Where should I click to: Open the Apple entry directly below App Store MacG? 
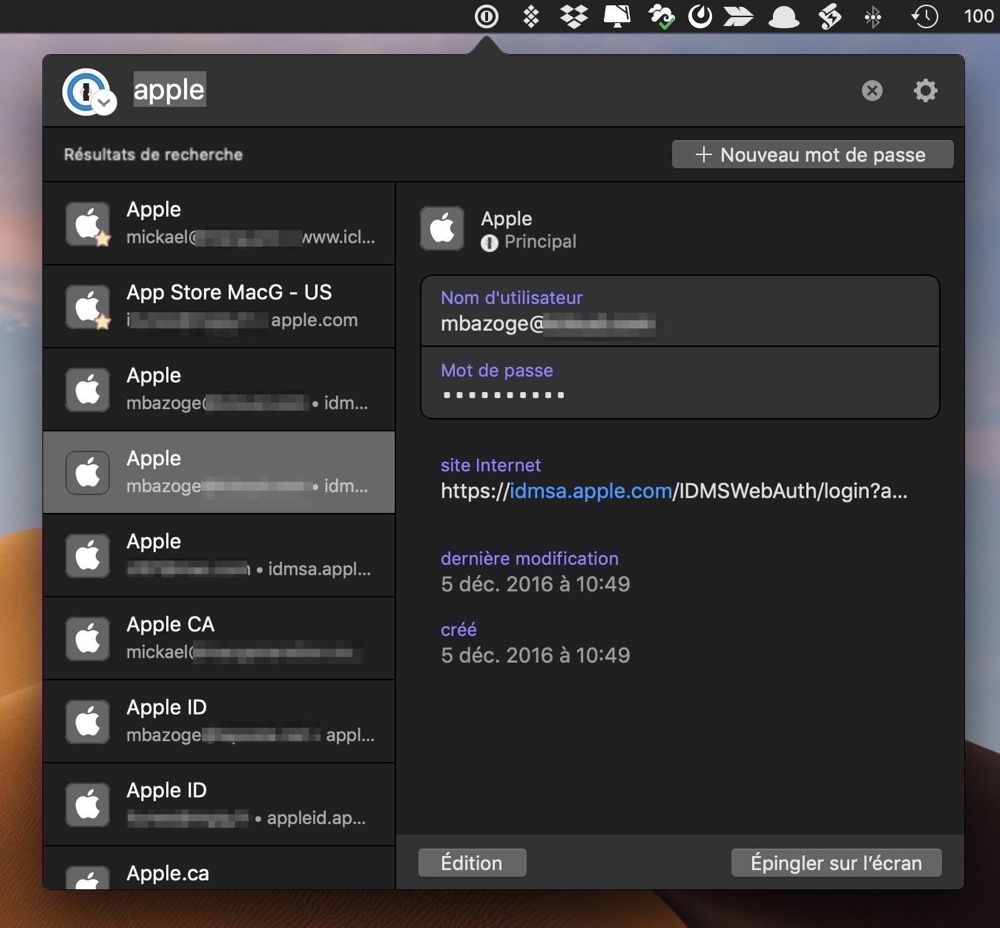(219, 389)
